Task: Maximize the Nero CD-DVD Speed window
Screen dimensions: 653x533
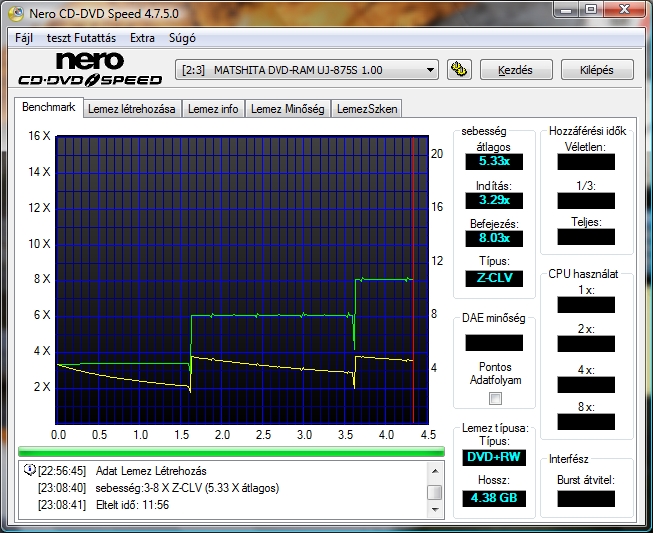Action: (591, 10)
